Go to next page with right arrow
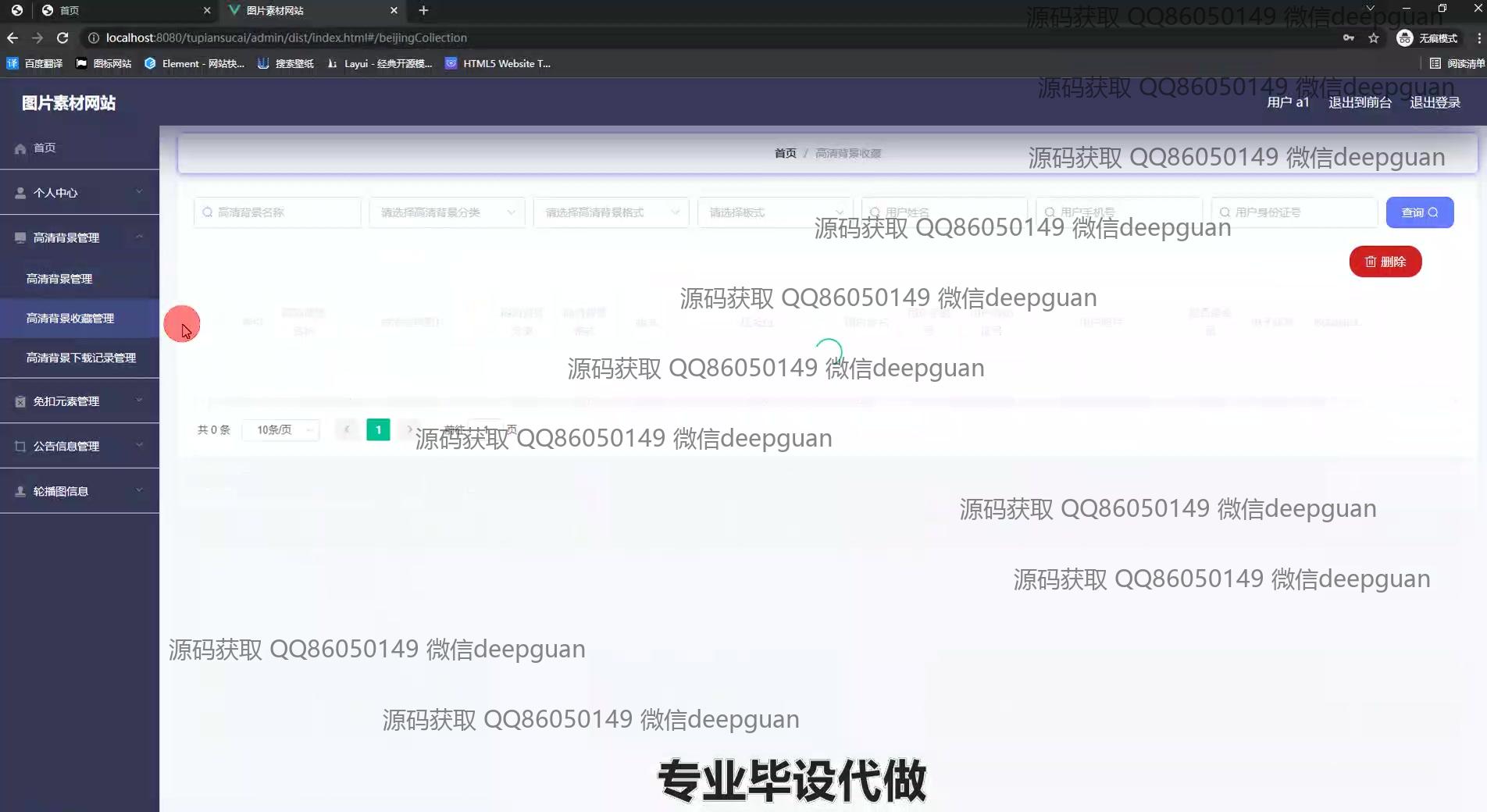This screenshot has height=812, width=1487. [x=409, y=429]
